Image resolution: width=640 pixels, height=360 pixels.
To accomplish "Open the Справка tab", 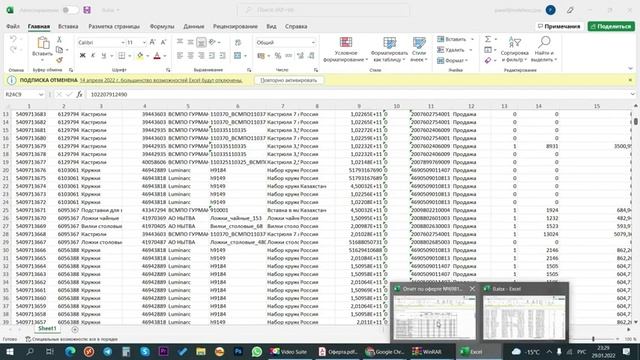I will point(296,27).
